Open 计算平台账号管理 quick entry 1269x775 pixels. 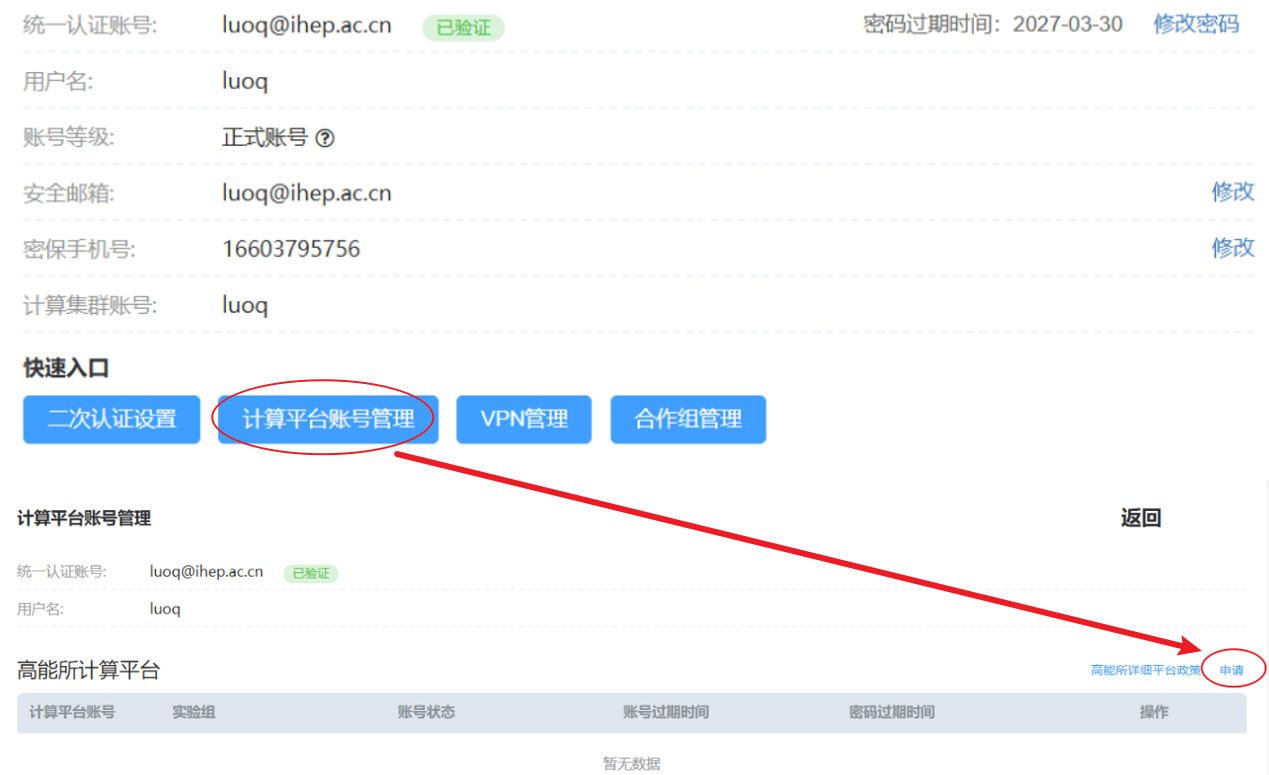pos(328,419)
